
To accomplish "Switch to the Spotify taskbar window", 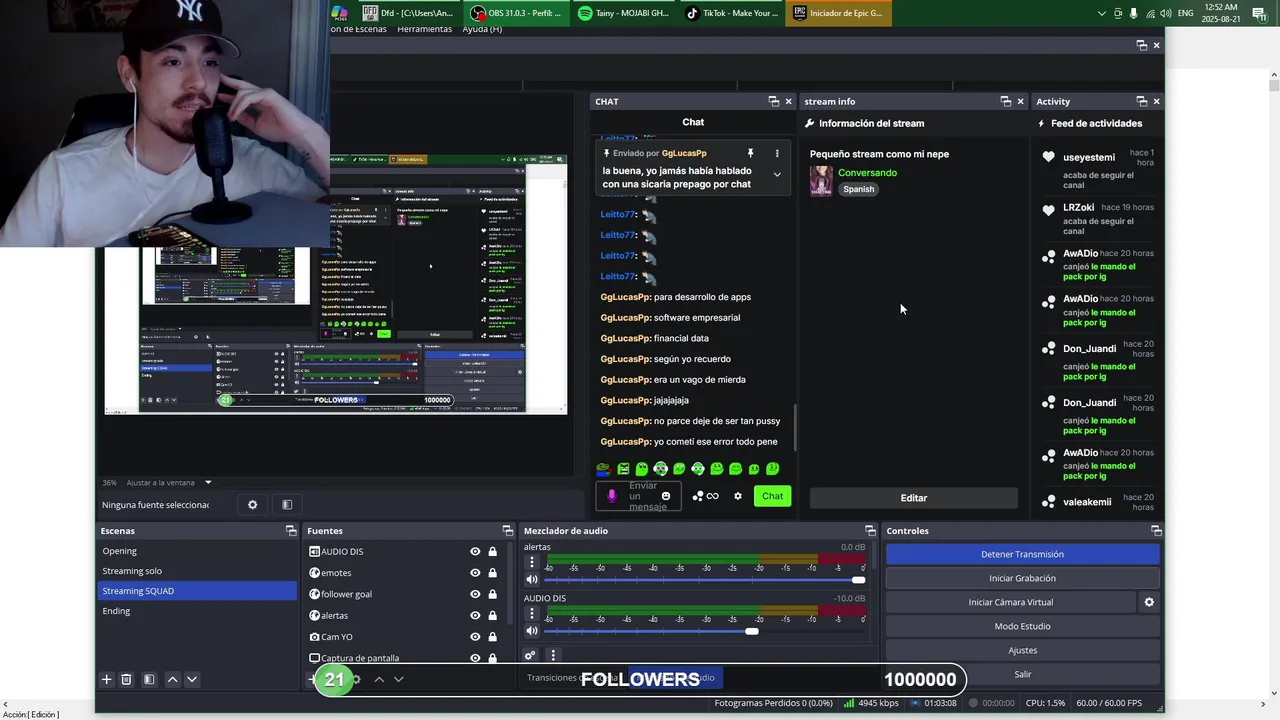I will point(623,13).
